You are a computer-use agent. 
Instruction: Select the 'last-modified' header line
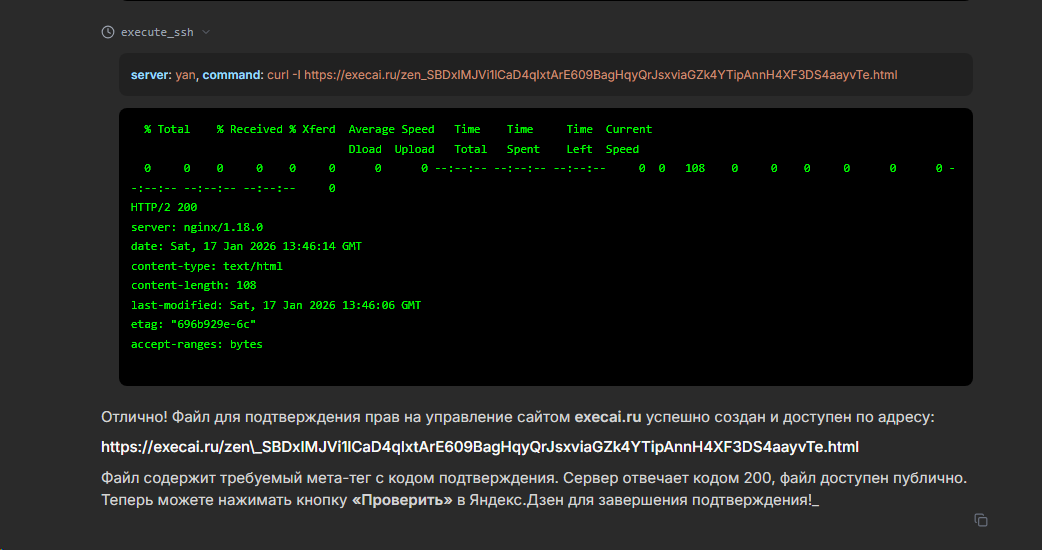pyautogui.click(x=276, y=306)
